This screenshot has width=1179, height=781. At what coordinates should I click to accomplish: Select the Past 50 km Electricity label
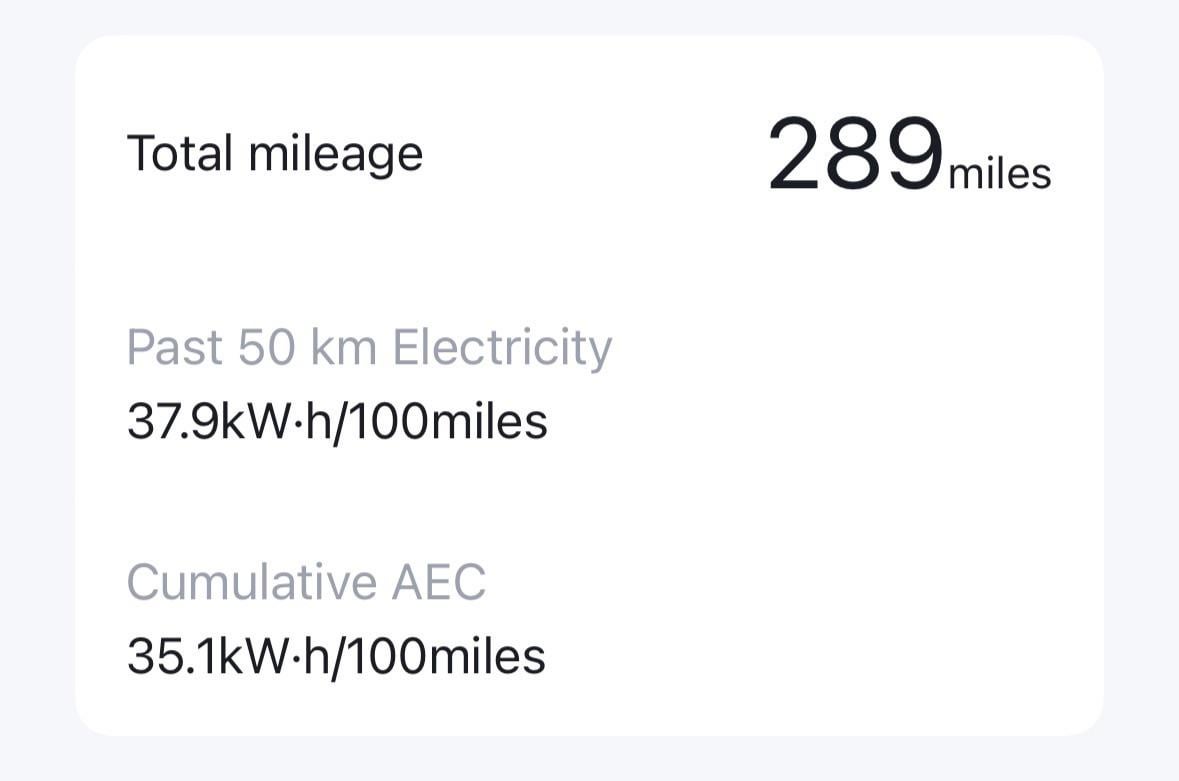[x=369, y=348]
